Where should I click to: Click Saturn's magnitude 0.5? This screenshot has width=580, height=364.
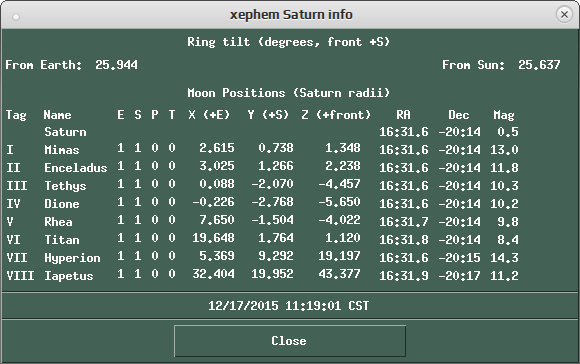point(508,132)
